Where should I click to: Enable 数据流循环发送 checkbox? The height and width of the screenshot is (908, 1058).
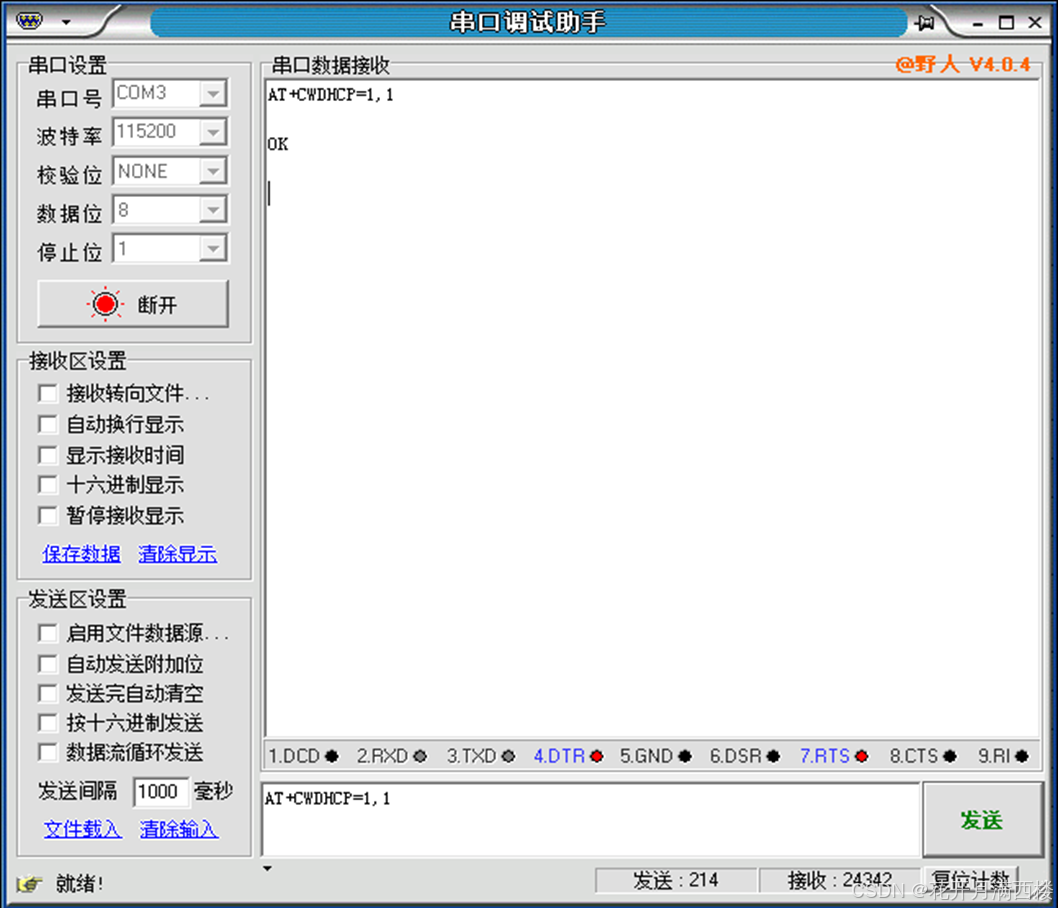47,752
